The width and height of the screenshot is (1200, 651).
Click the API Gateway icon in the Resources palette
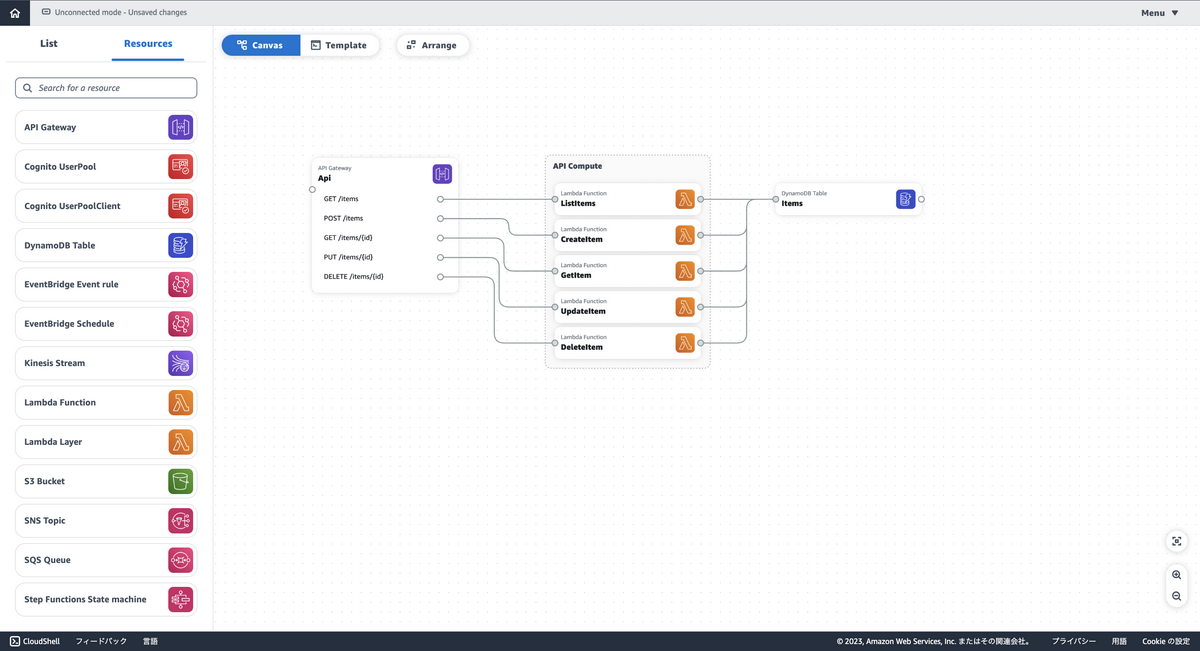181,127
